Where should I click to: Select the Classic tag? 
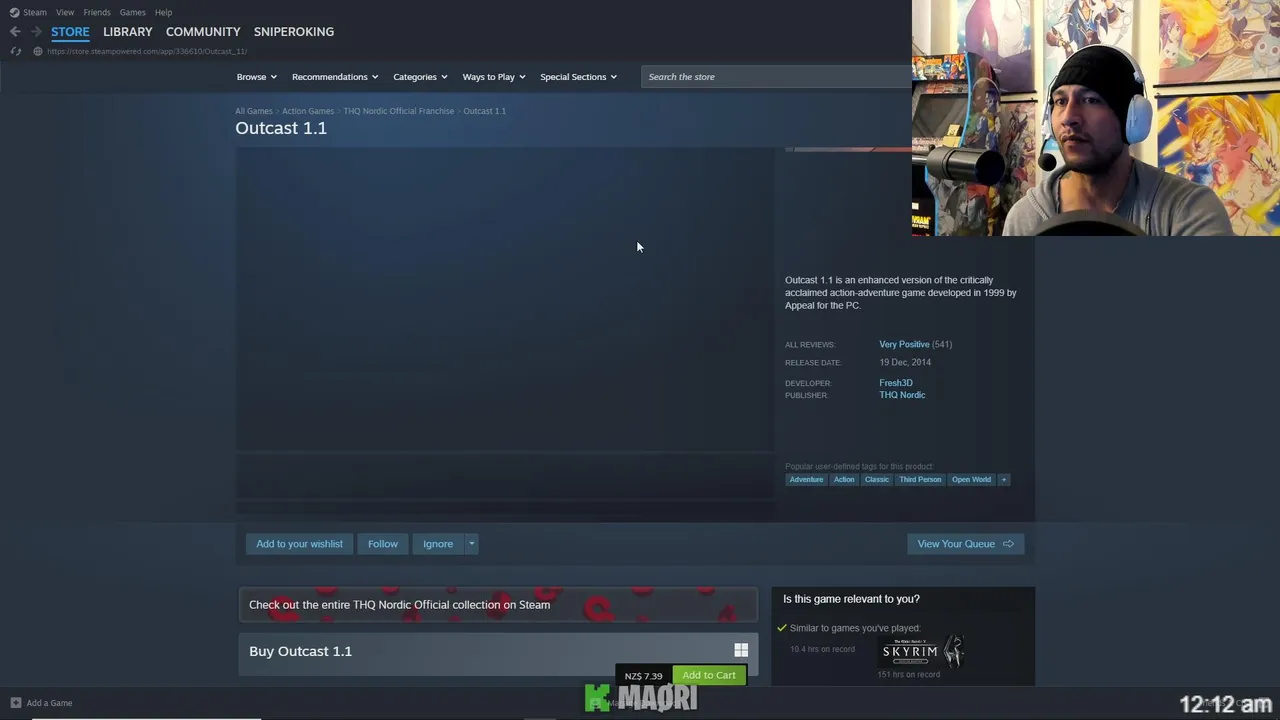(877, 480)
